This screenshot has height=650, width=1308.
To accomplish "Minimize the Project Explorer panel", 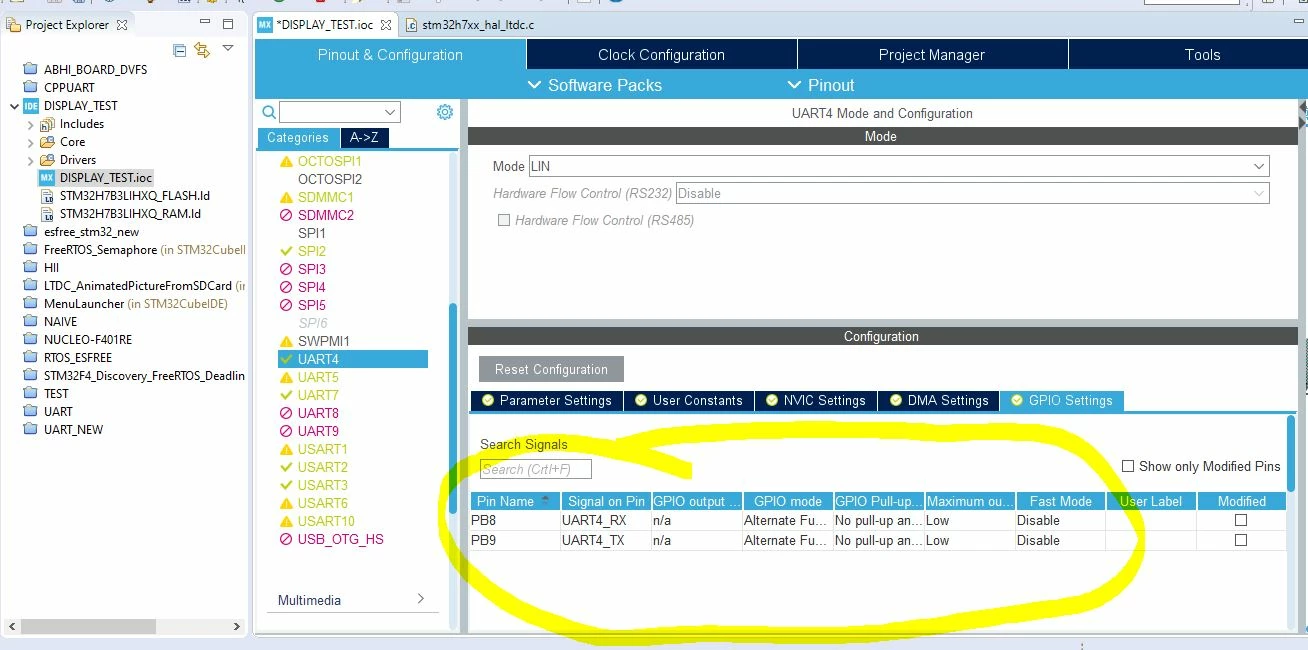I will pos(207,24).
